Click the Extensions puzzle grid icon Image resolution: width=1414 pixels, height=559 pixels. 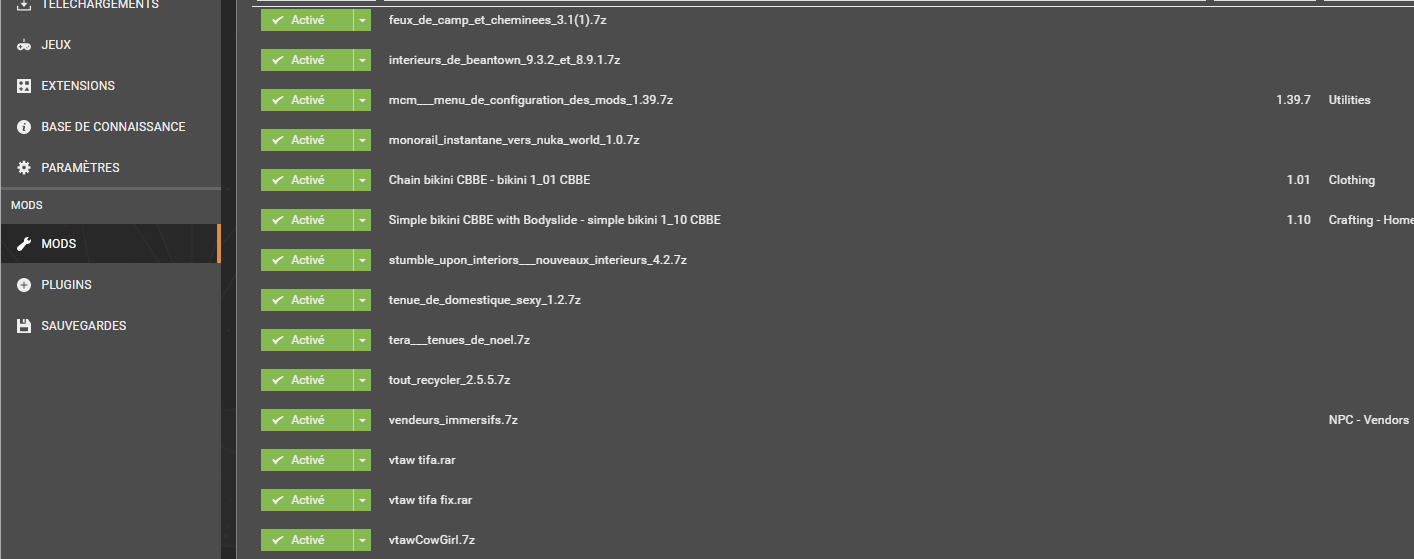[24, 86]
